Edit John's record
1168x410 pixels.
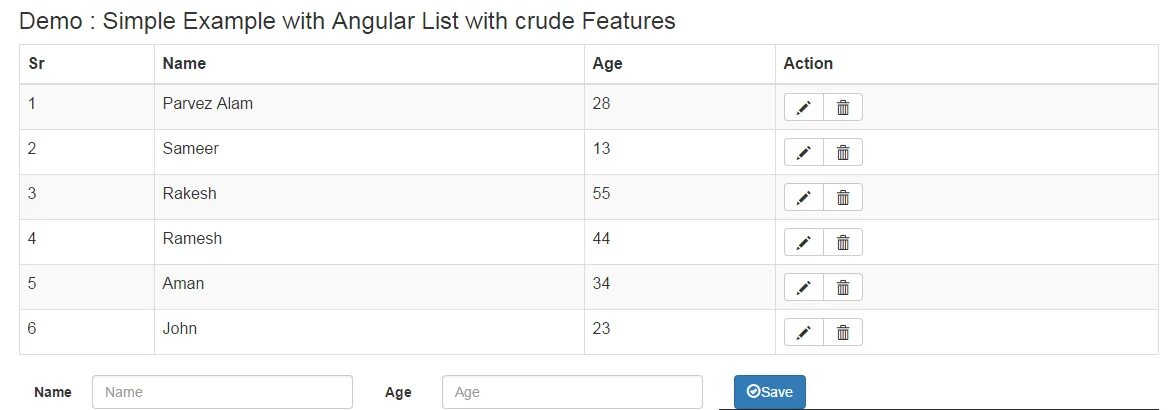tap(803, 332)
